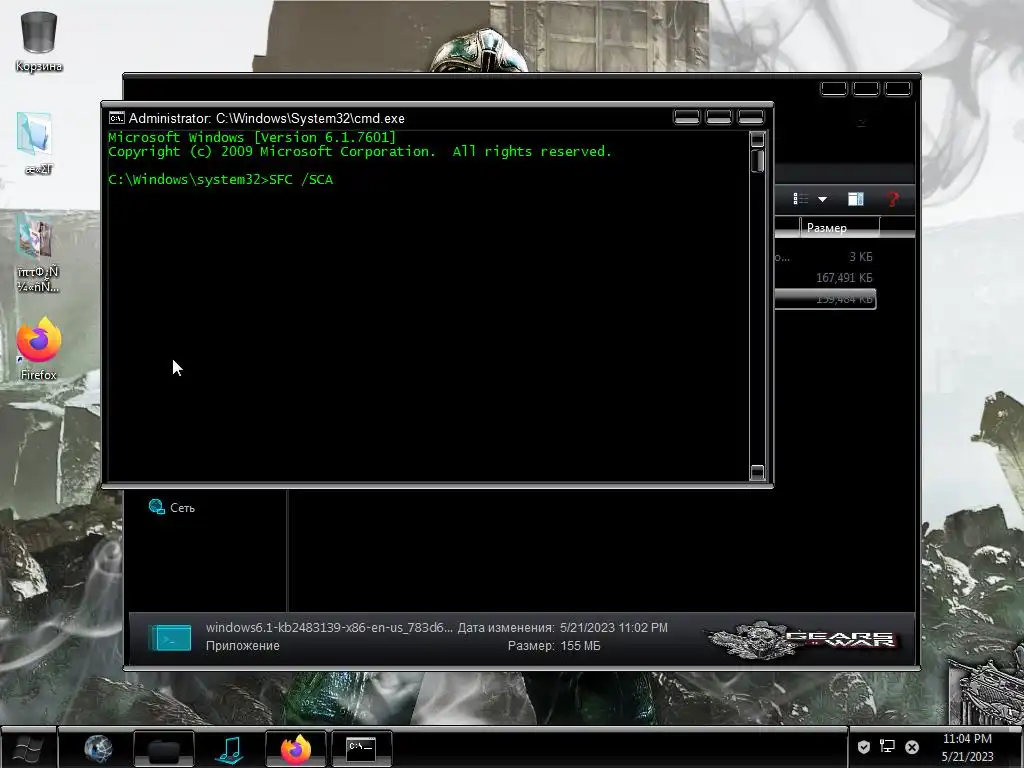The width and height of the screenshot is (1024, 768).
Task: Open the view options dropdown arrow in Explorer
Action: [x=823, y=199]
